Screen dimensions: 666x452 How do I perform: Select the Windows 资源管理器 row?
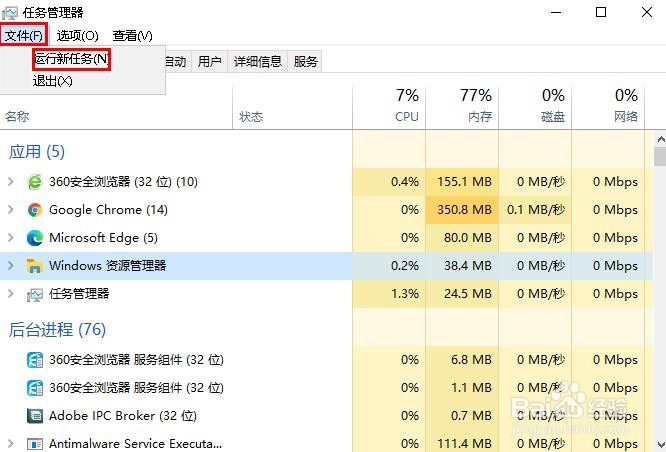click(326, 266)
